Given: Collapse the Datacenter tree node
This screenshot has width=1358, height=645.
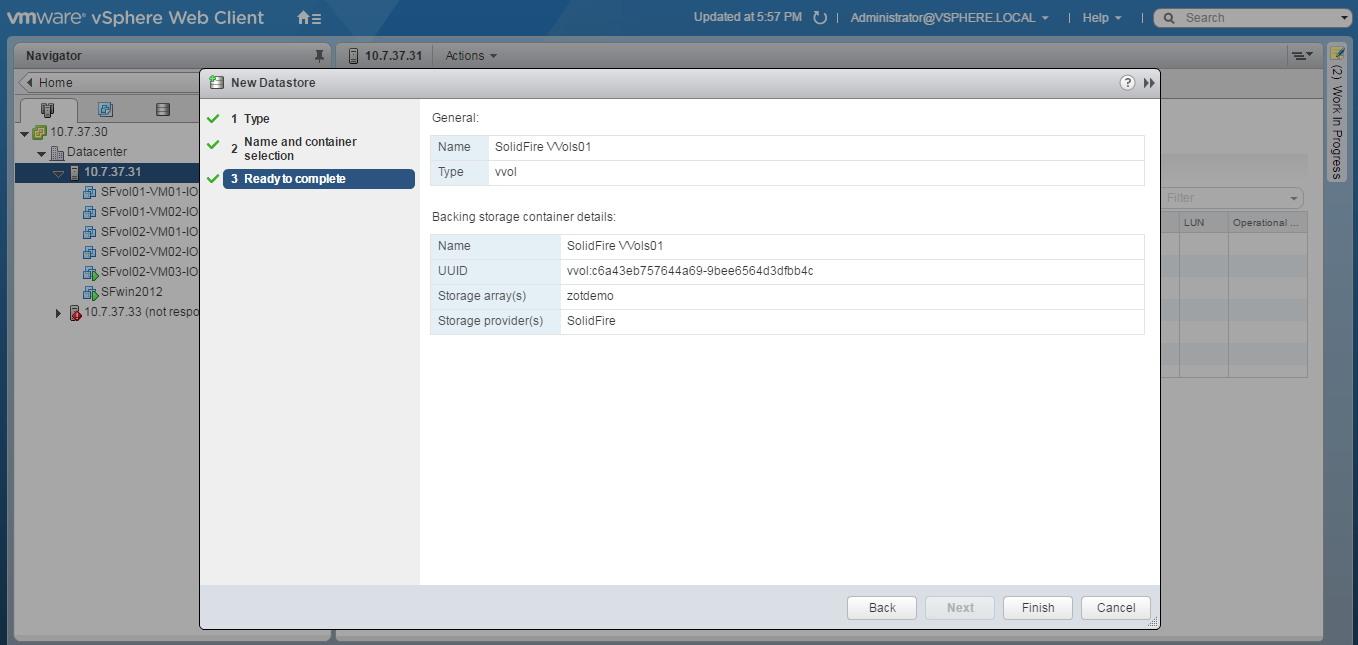Looking at the screenshot, I should (x=42, y=153).
